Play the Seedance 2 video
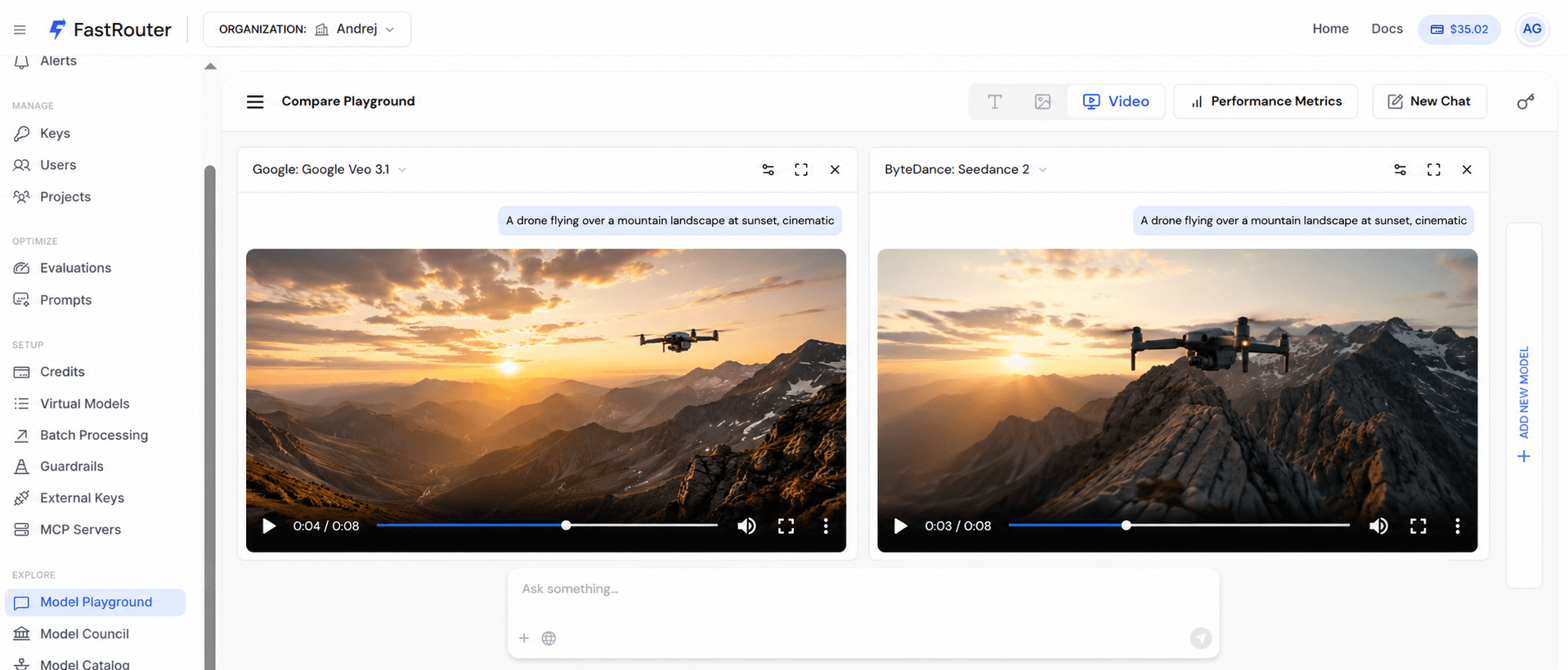The width and height of the screenshot is (1568, 670). click(900, 526)
